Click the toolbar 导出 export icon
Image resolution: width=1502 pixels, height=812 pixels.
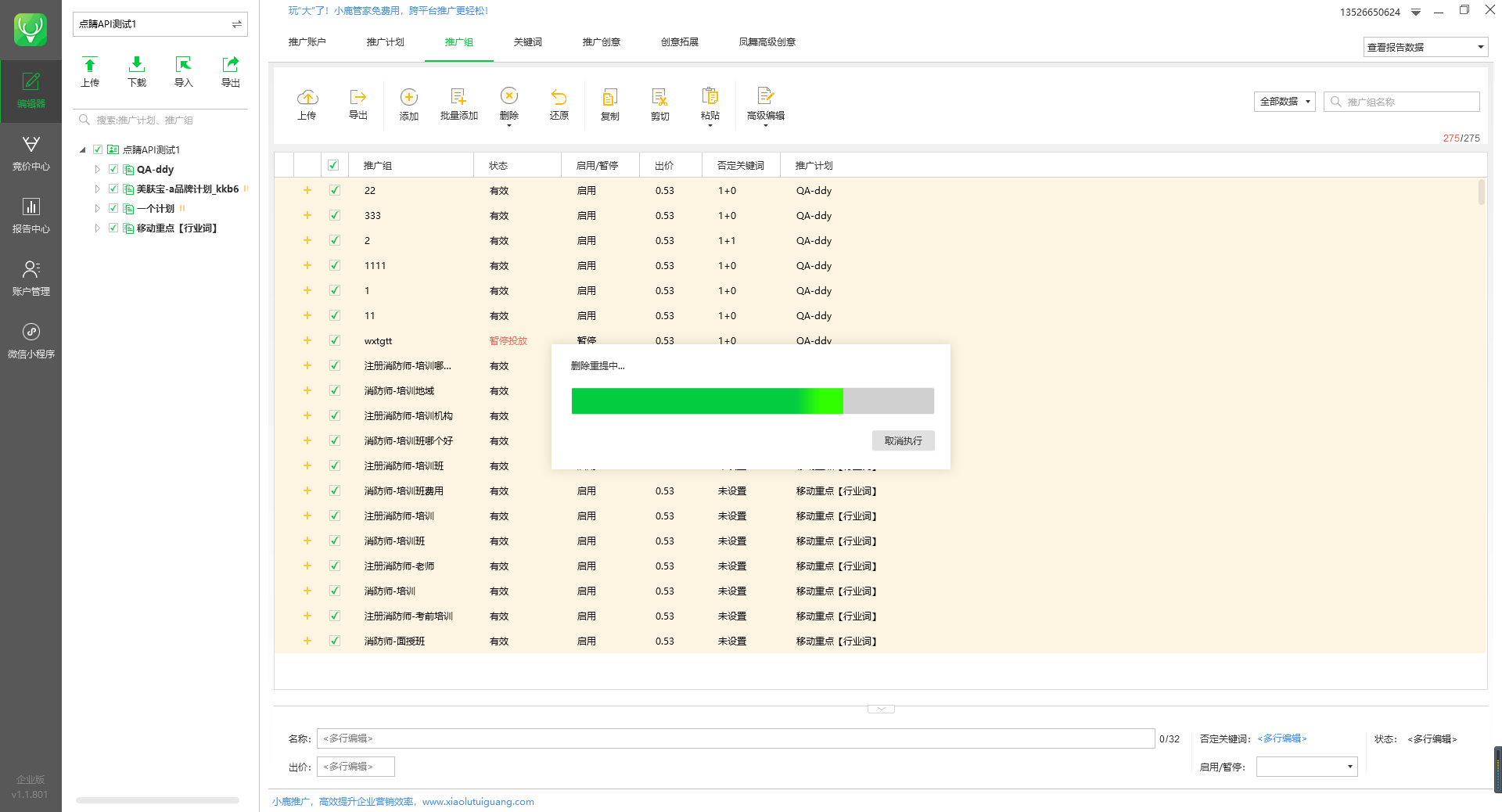pyautogui.click(x=358, y=104)
